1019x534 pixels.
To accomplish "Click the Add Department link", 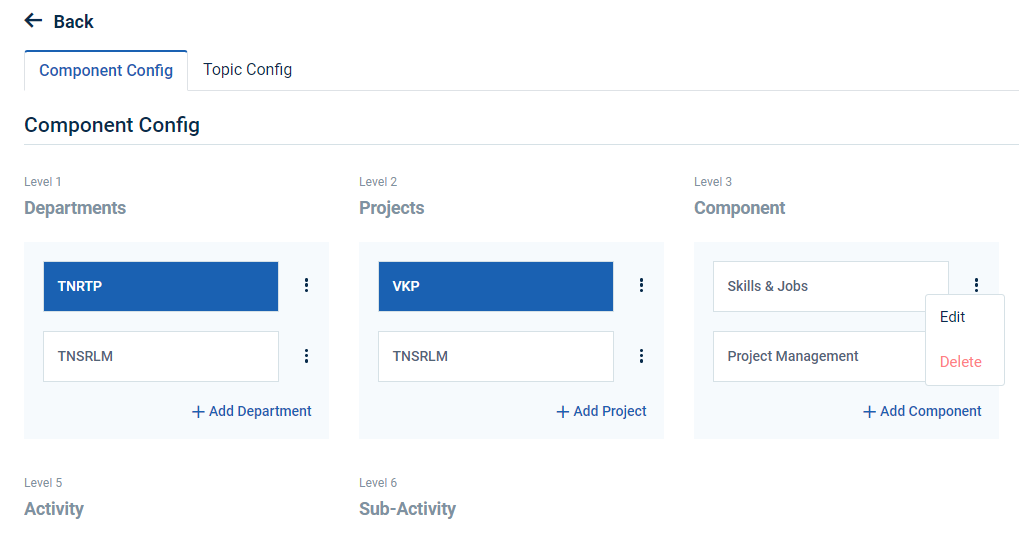I will [260, 411].
